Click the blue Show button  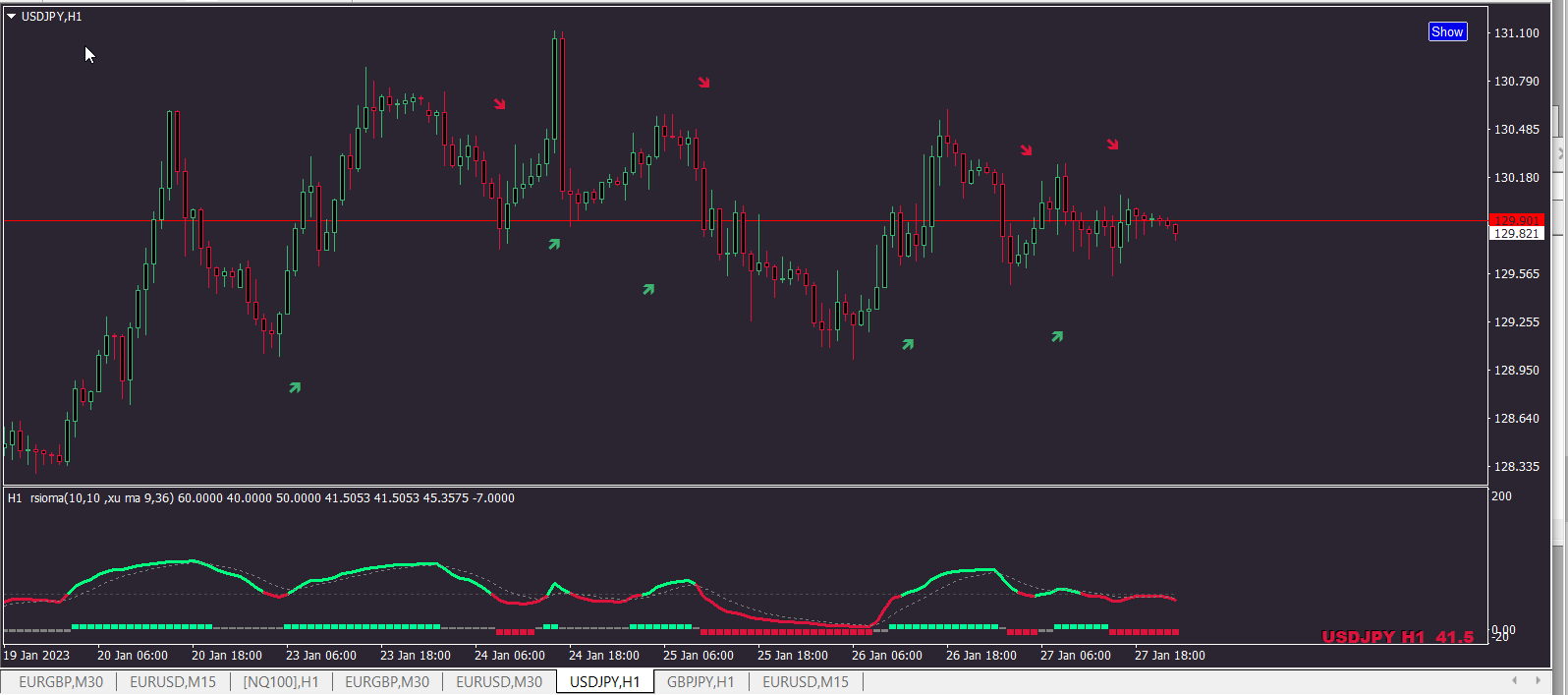click(1447, 31)
